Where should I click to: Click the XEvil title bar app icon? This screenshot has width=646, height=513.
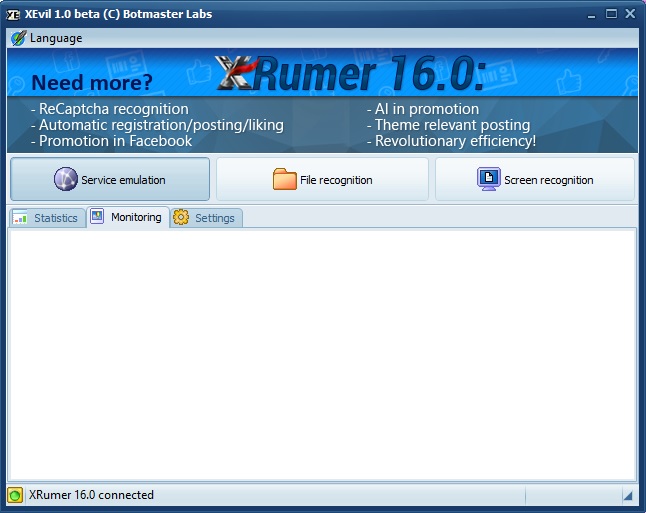point(13,15)
